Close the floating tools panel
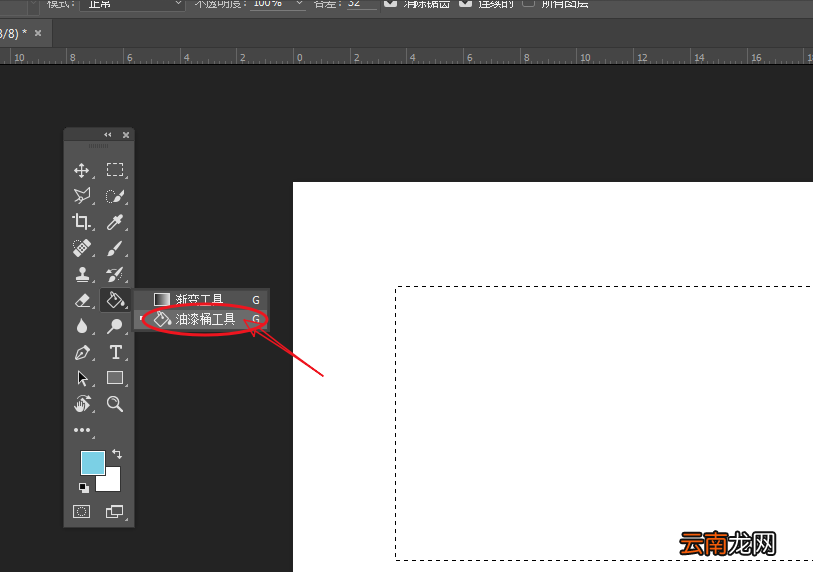The width and height of the screenshot is (813, 572). point(125,135)
